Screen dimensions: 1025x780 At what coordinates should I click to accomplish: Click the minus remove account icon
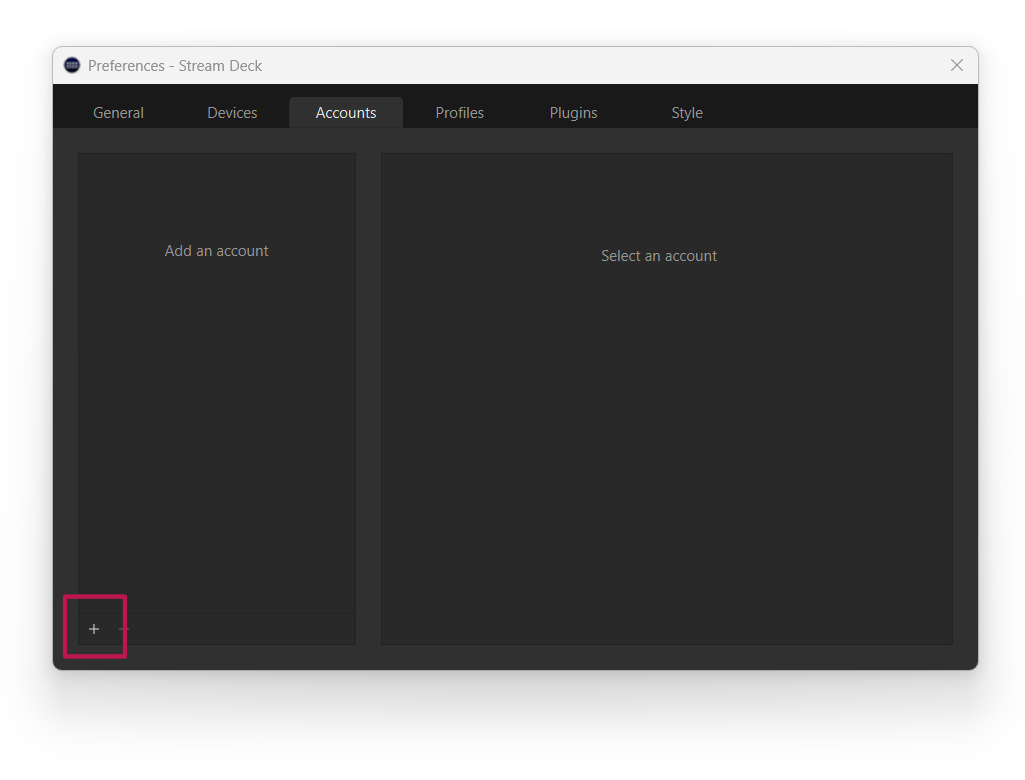tap(124, 629)
